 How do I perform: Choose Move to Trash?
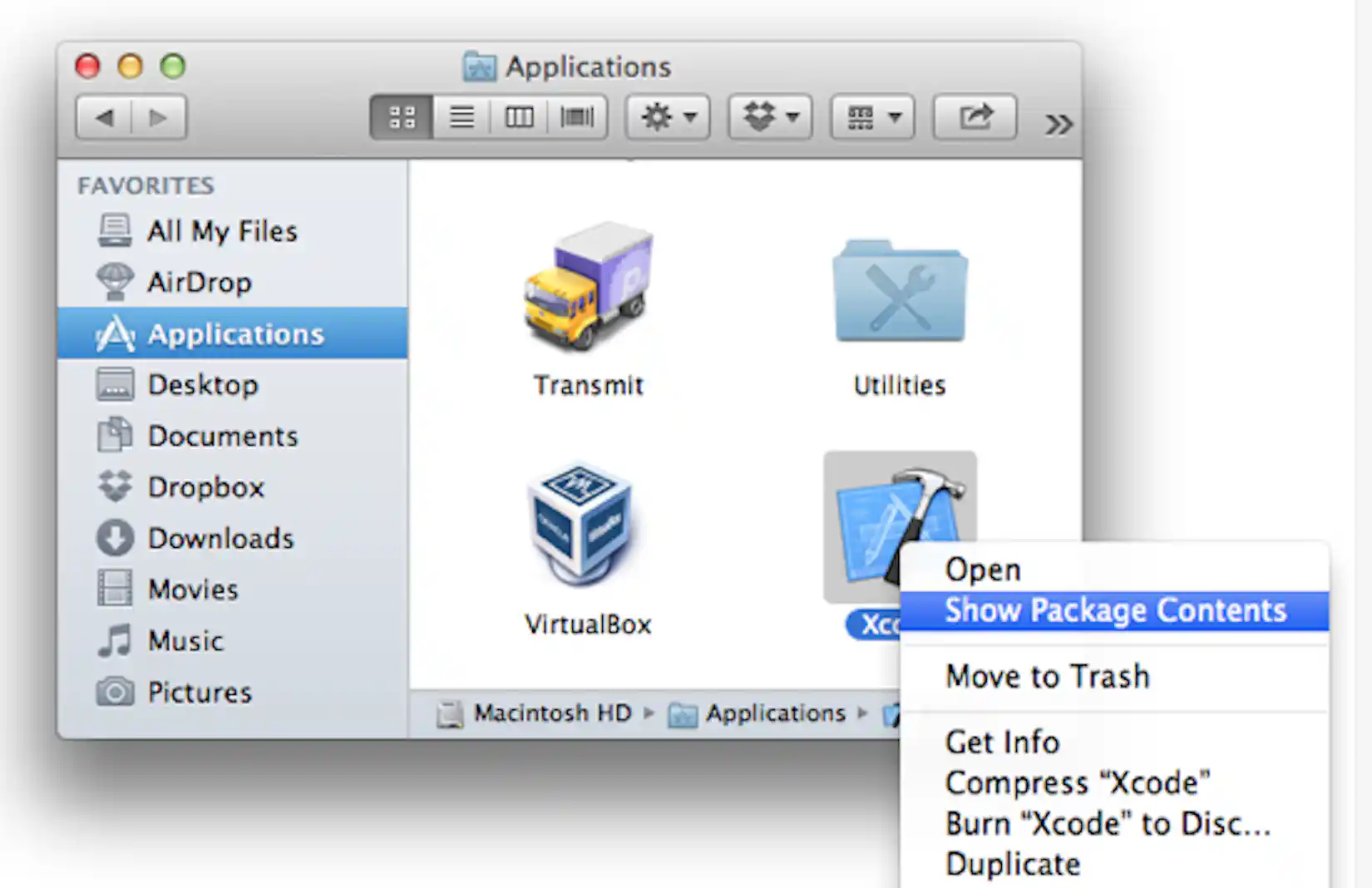(1114, 677)
